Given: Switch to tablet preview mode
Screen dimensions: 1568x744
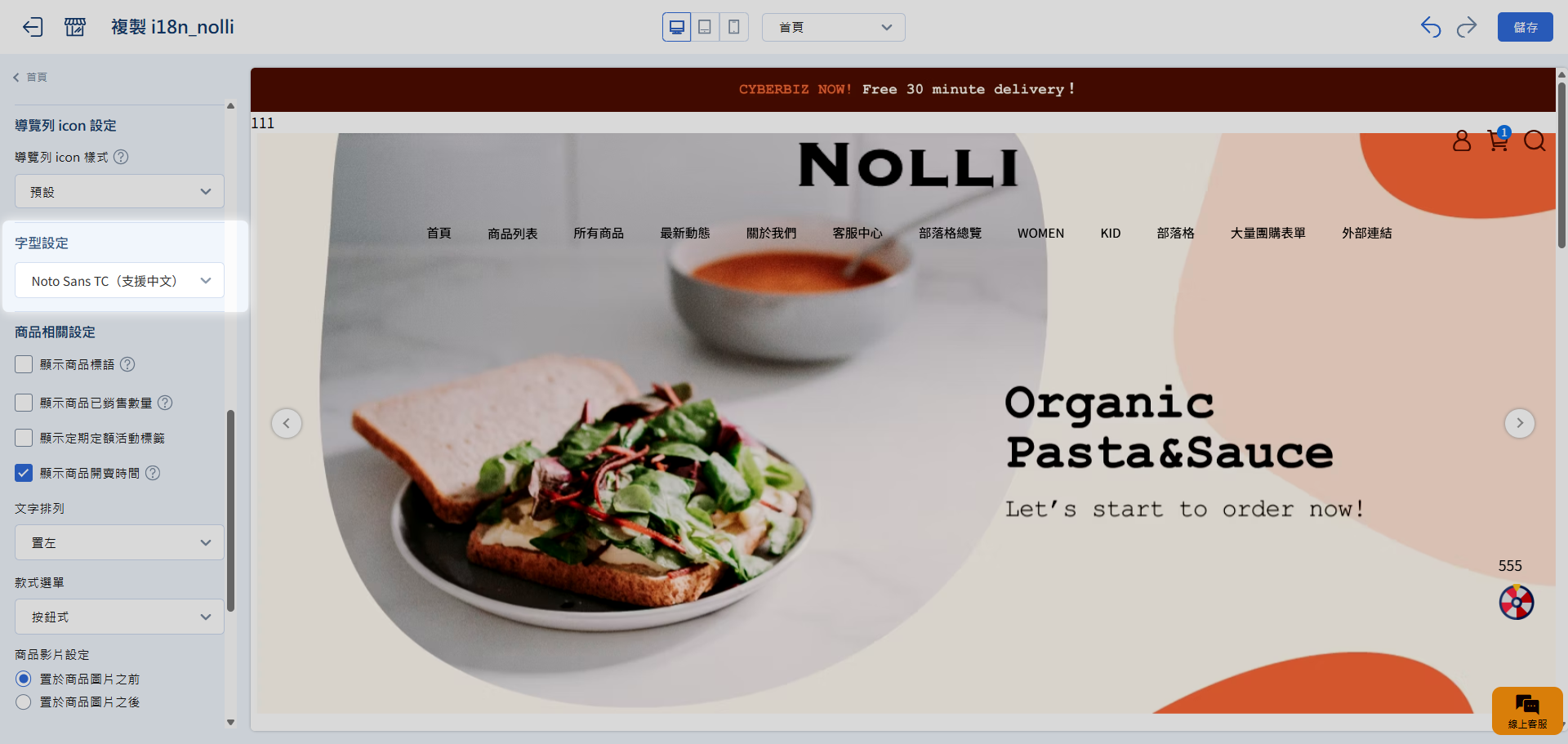Looking at the screenshot, I should tap(705, 27).
